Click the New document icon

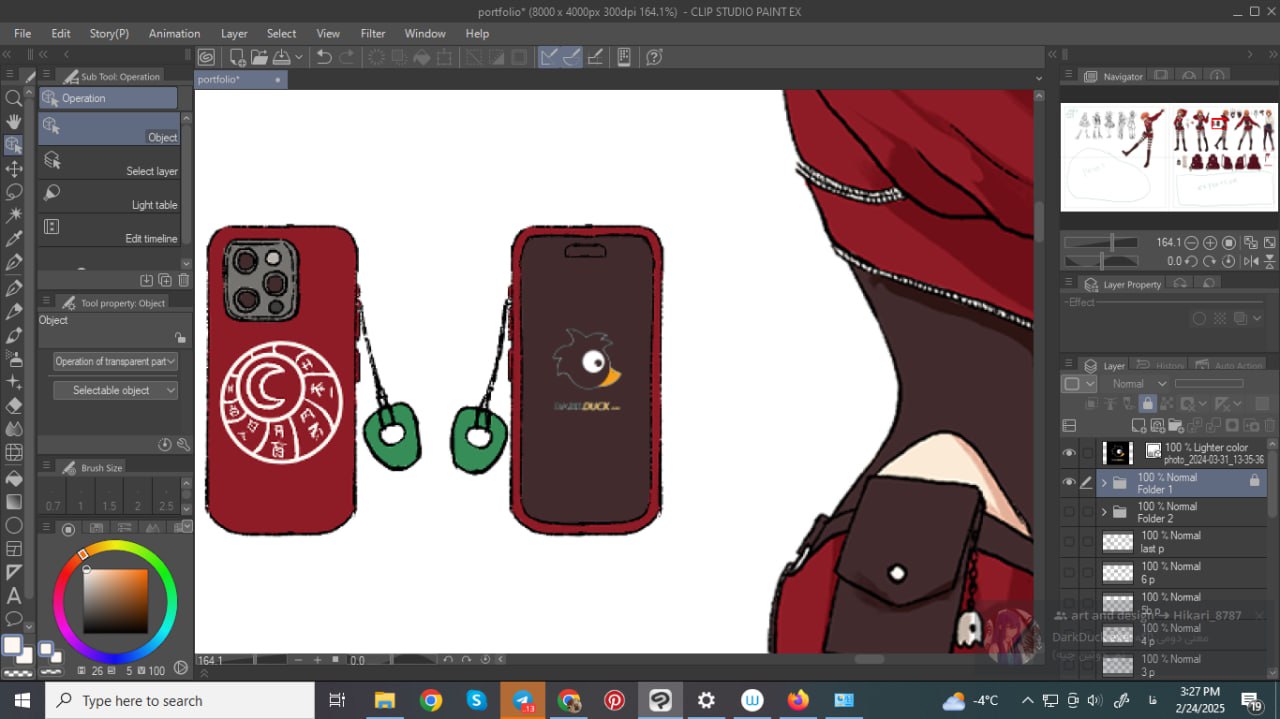[x=237, y=57]
